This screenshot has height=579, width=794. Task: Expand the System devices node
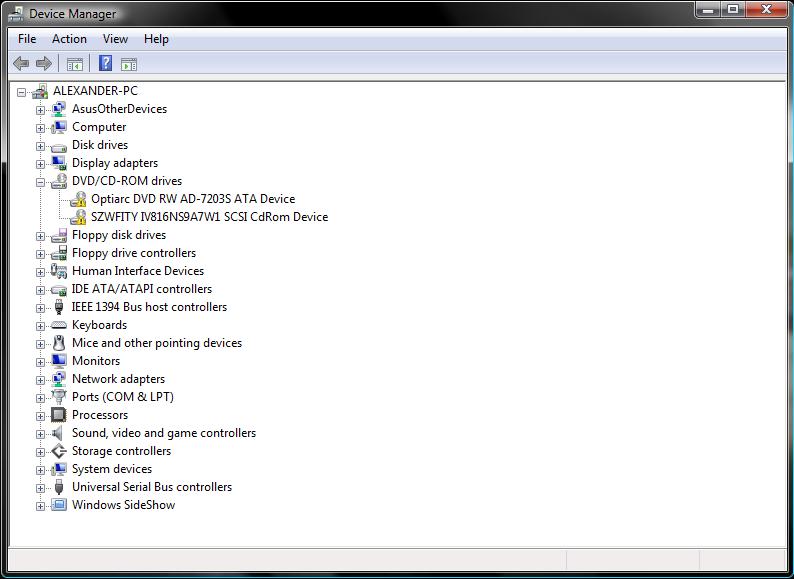41,470
